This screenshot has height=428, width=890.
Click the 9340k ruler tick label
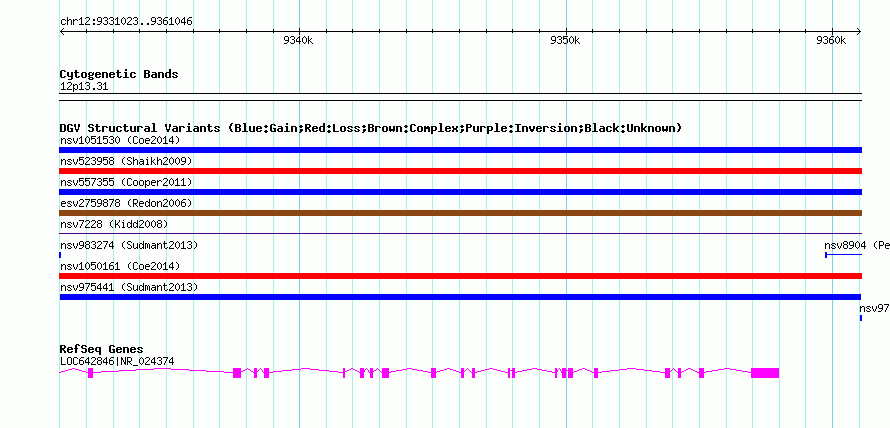(x=298, y=40)
